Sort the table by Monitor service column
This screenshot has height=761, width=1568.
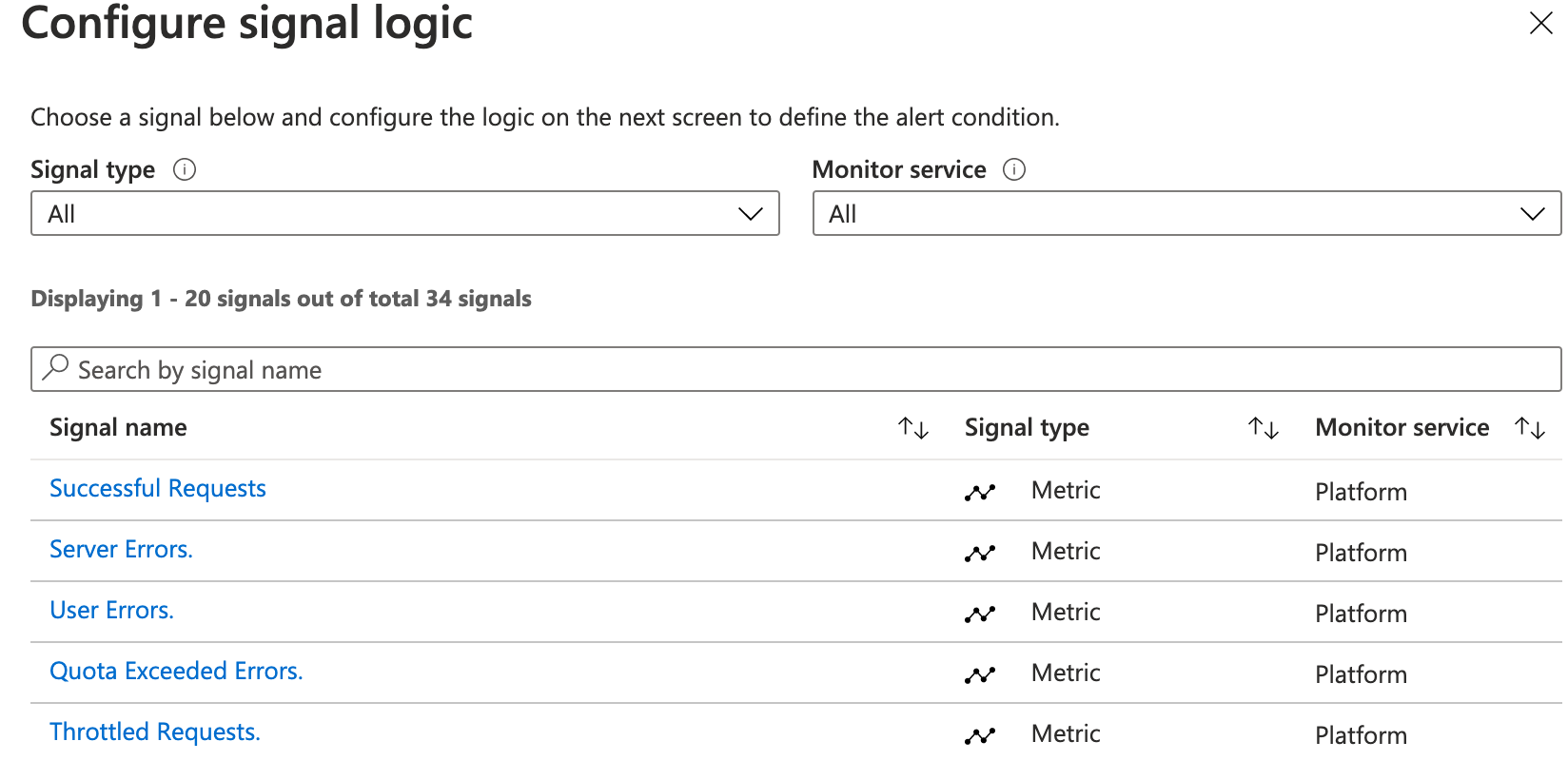(1528, 428)
